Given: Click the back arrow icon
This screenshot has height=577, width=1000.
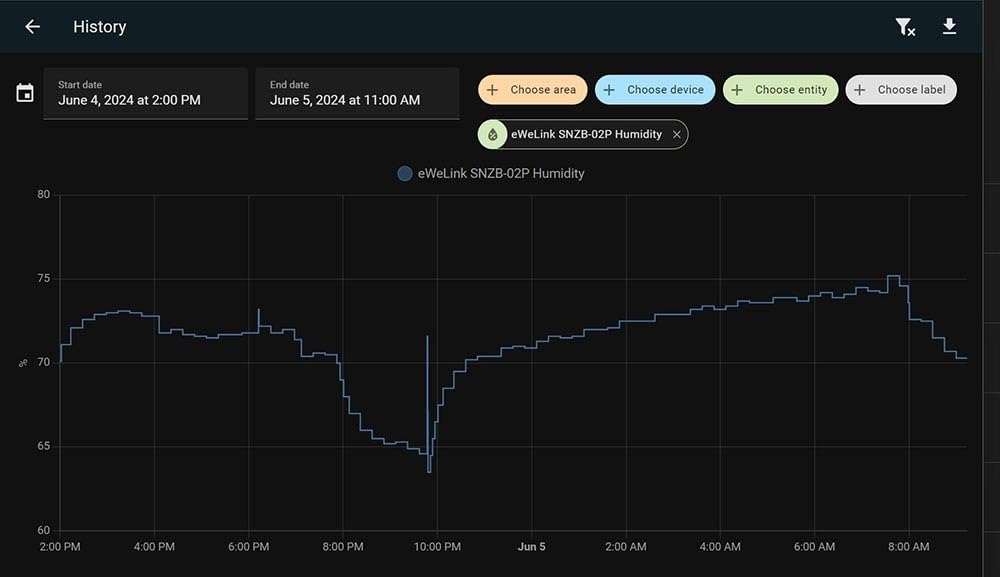Looking at the screenshot, I should tap(32, 27).
